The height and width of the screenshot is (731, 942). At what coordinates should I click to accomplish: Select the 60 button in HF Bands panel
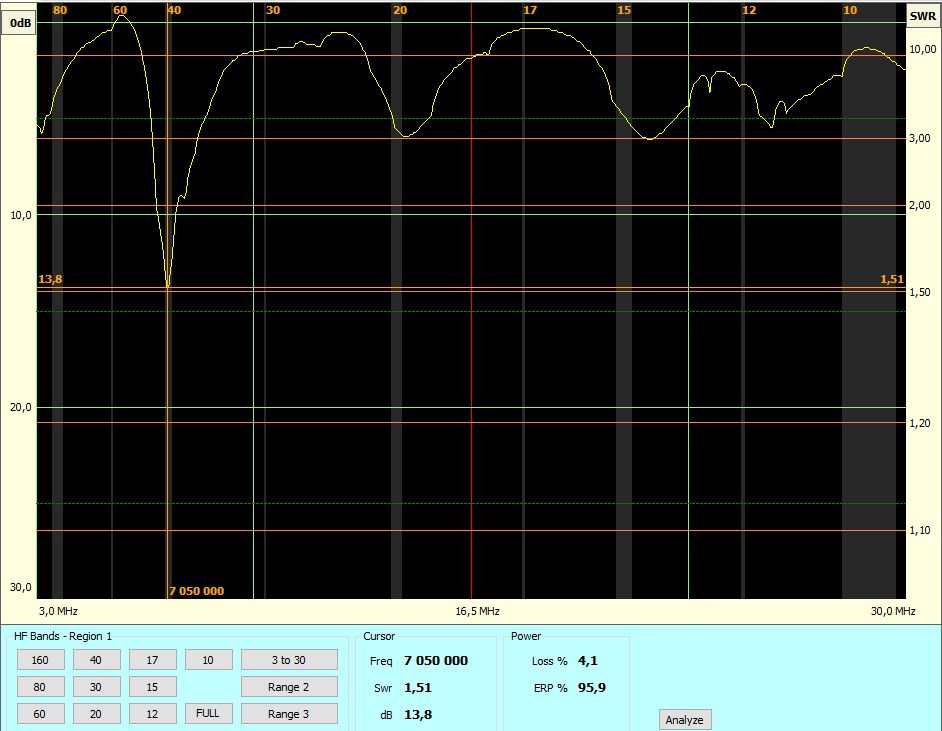[40, 714]
